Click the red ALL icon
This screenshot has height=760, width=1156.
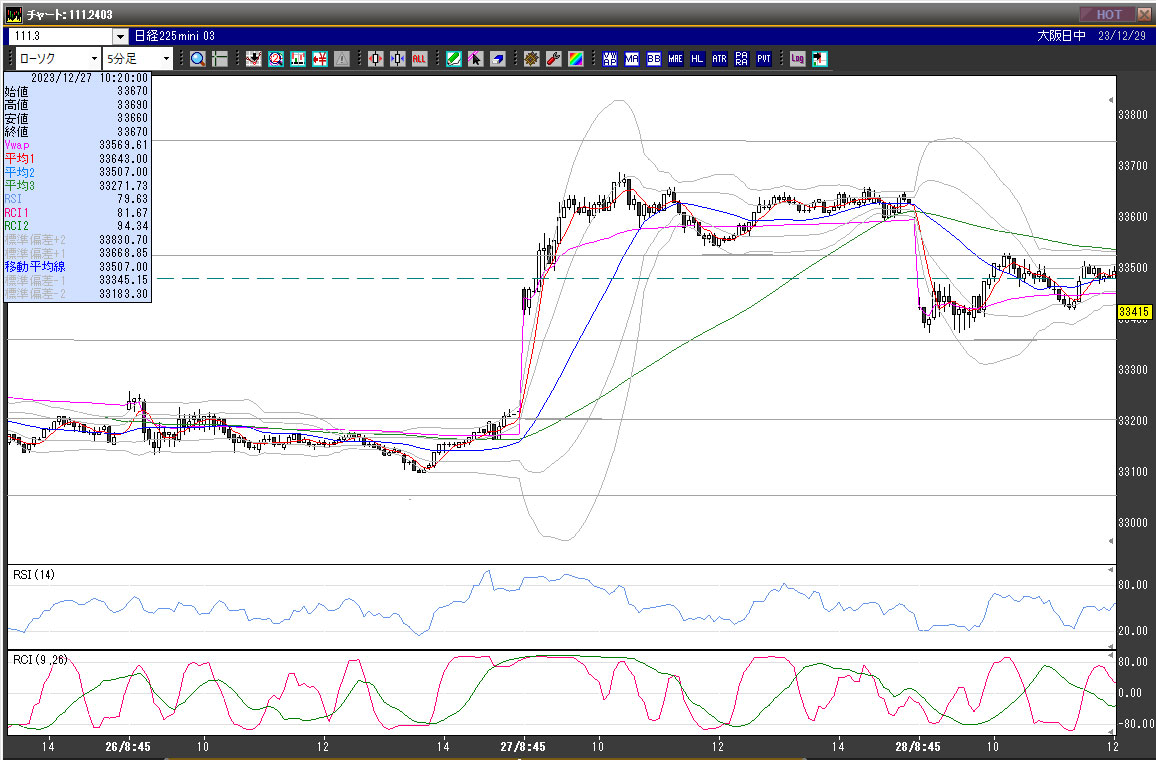pos(419,59)
